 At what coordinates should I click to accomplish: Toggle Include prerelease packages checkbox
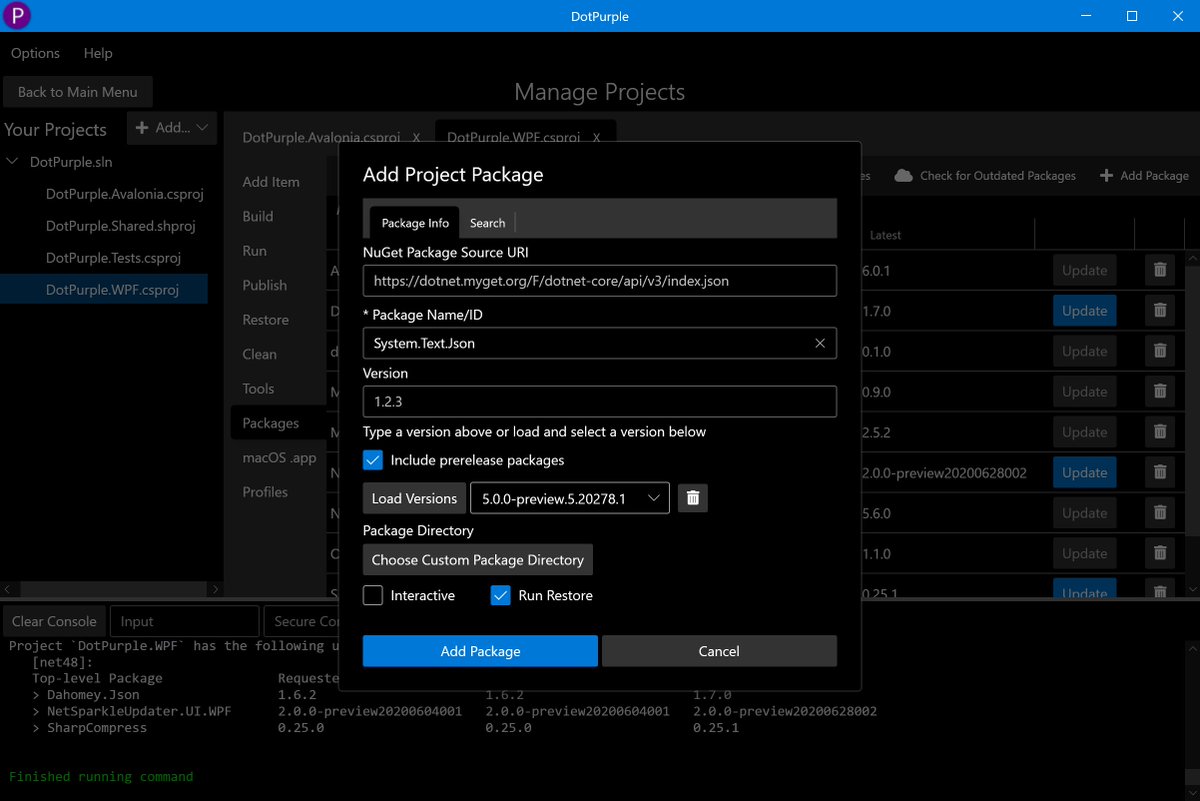pos(373,460)
